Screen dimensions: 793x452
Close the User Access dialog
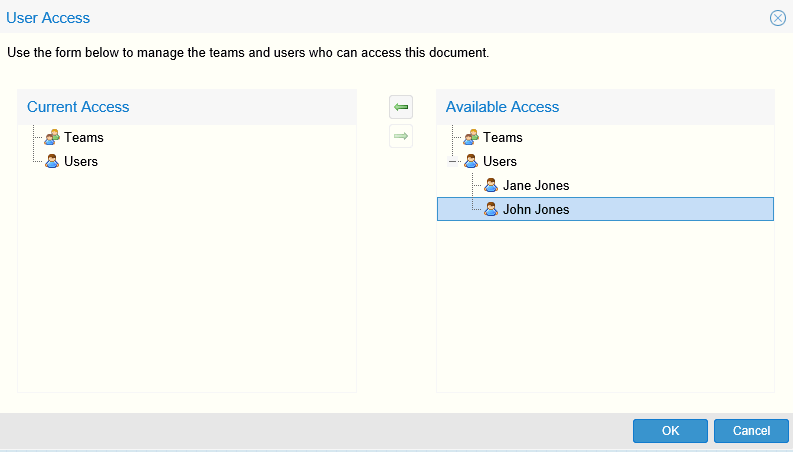click(777, 18)
